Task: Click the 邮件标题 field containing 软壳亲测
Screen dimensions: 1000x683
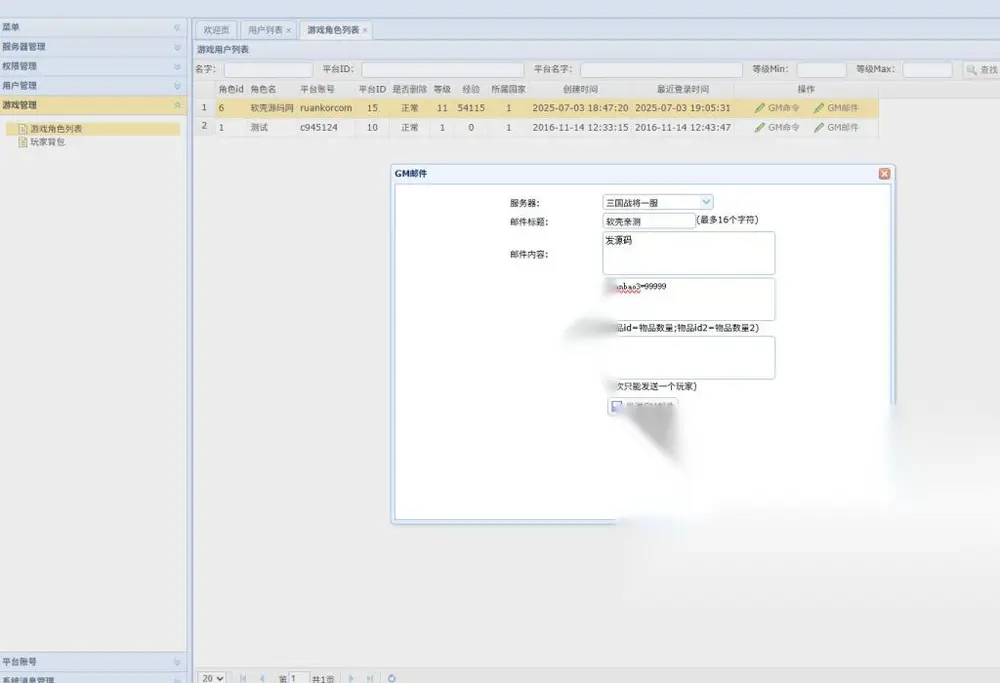Action: click(x=649, y=221)
